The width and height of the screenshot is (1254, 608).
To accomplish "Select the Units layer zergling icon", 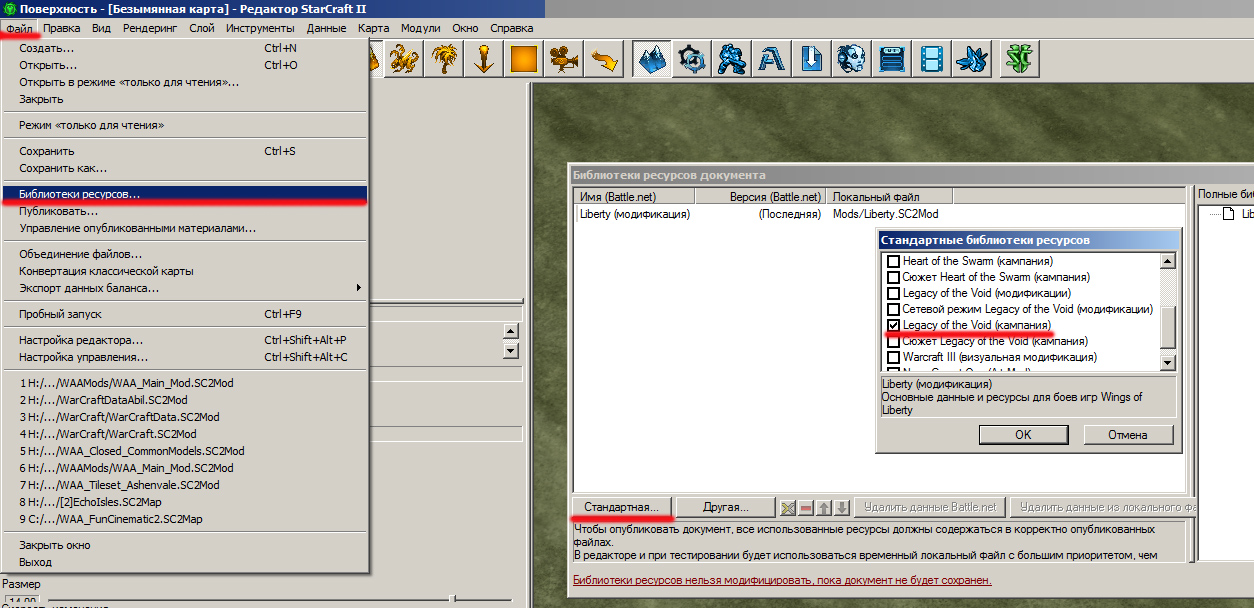I will pos(404,60).
